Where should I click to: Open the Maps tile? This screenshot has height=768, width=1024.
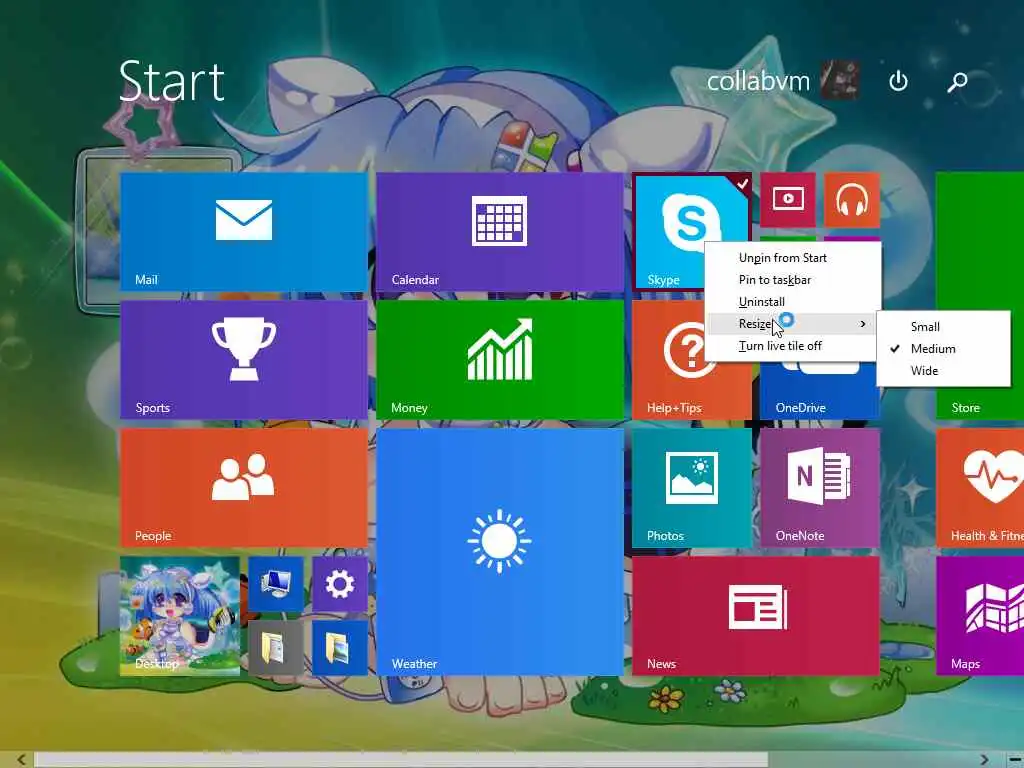point(980,615)
